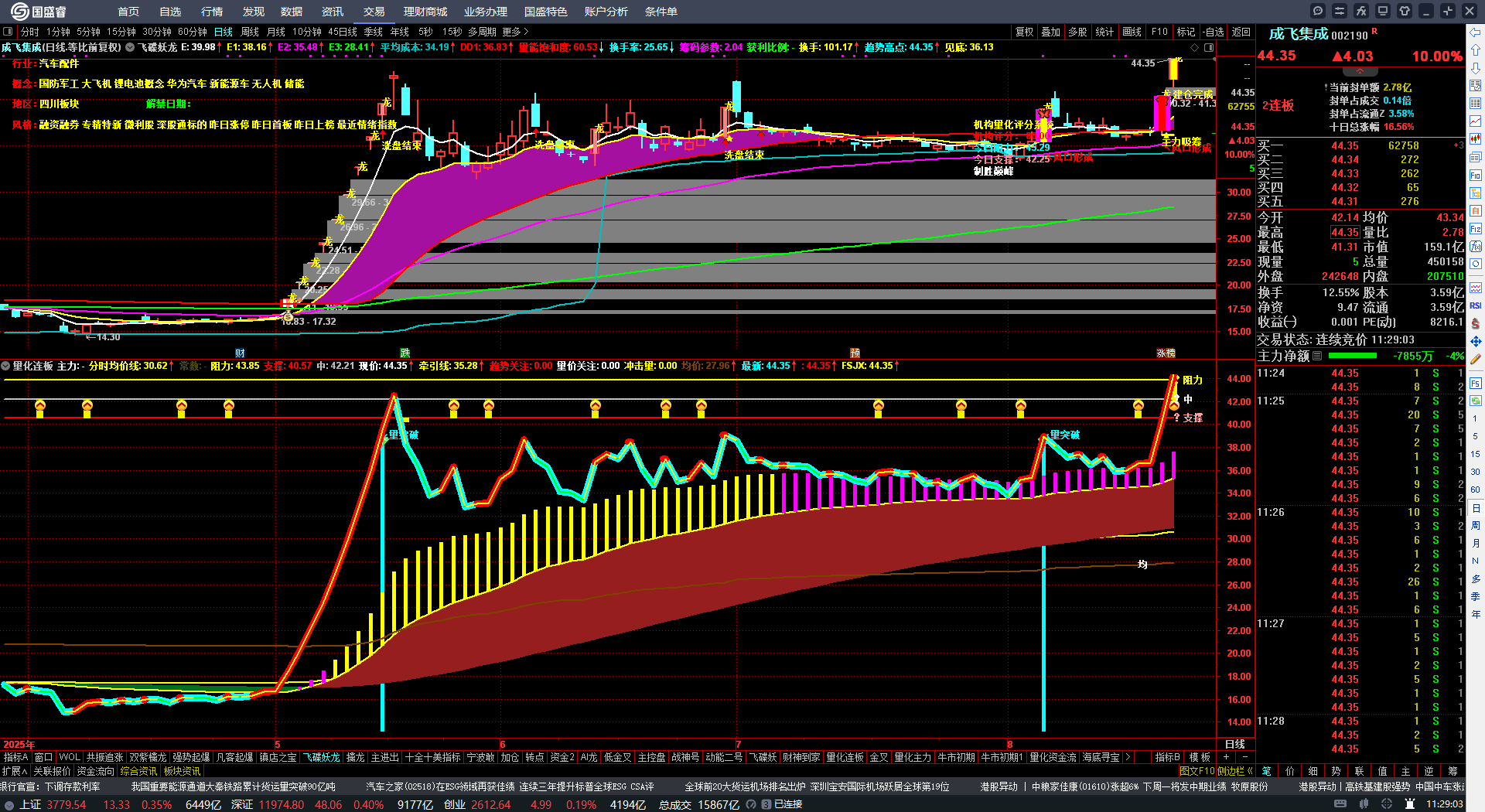The image size is (1485, 812).
Task: Click the screen display icon in title bar
Action: click(x=1383, y=11)
